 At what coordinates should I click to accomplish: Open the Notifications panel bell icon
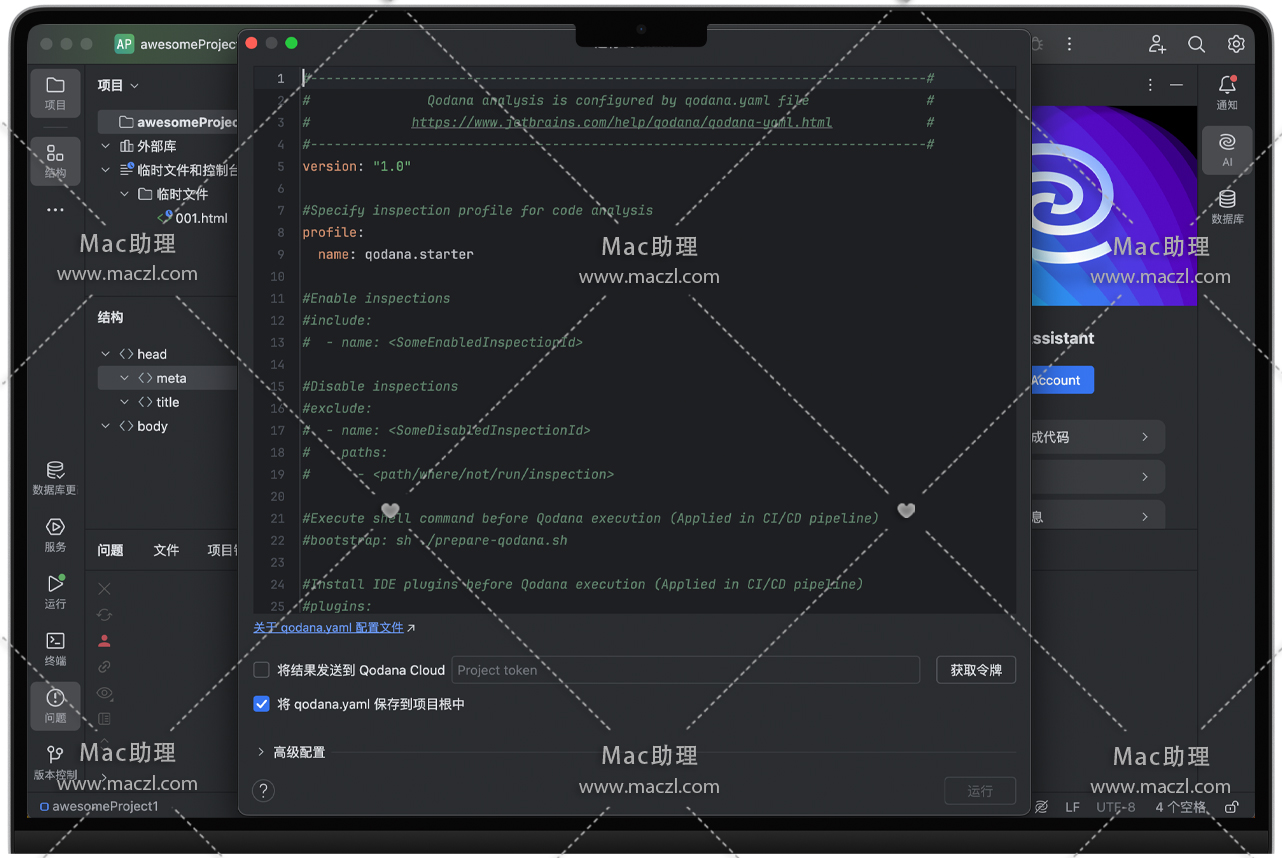click(x=1227, y=92)
